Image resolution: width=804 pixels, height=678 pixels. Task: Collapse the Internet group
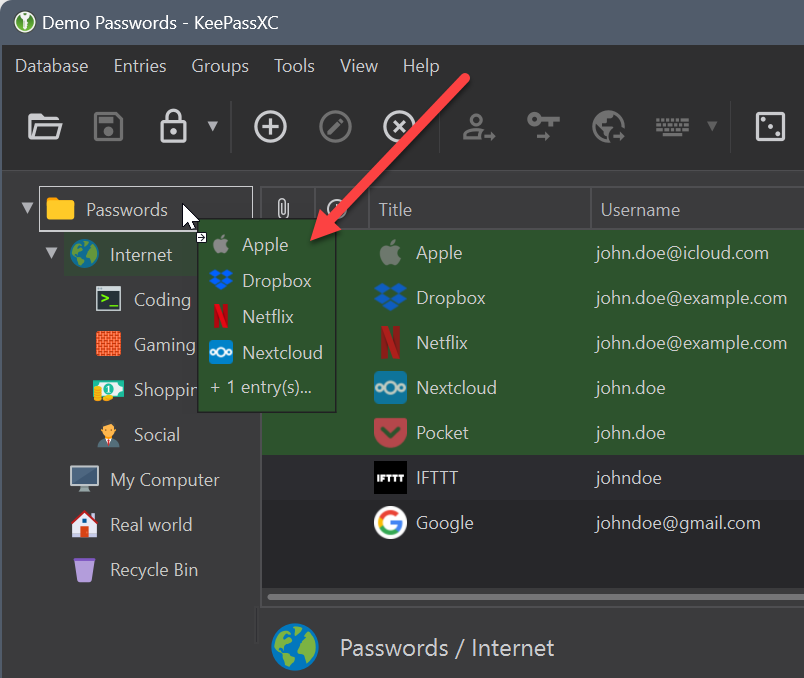[51, 254]
